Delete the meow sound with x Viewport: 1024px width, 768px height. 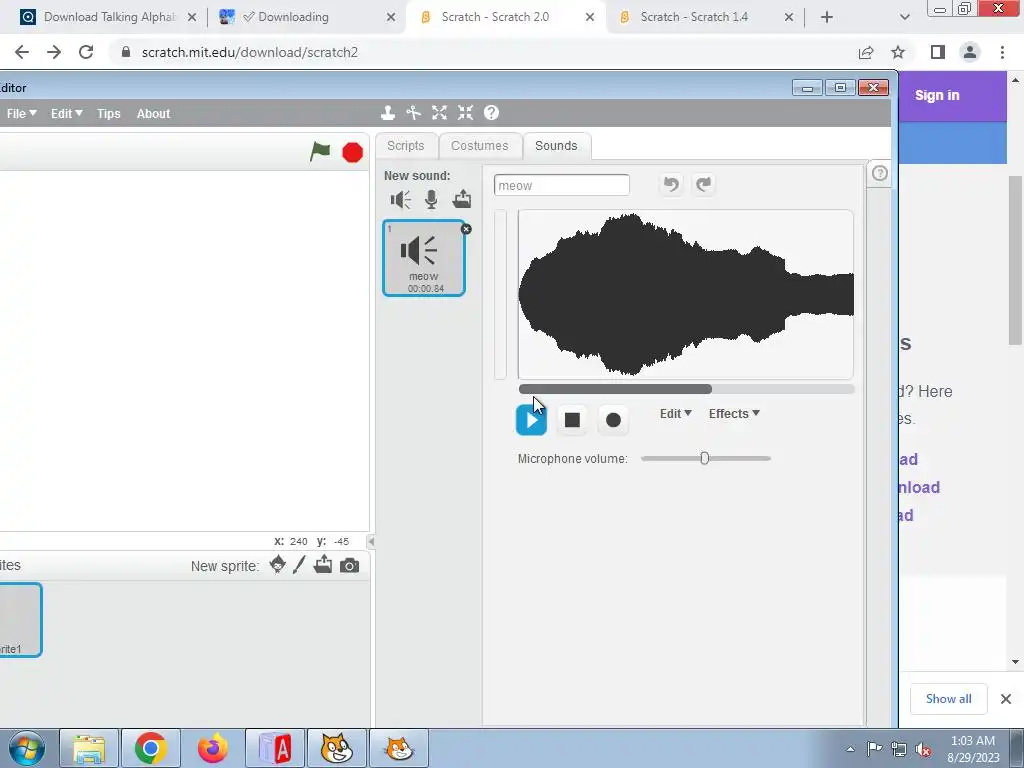[x=466, y=229]
